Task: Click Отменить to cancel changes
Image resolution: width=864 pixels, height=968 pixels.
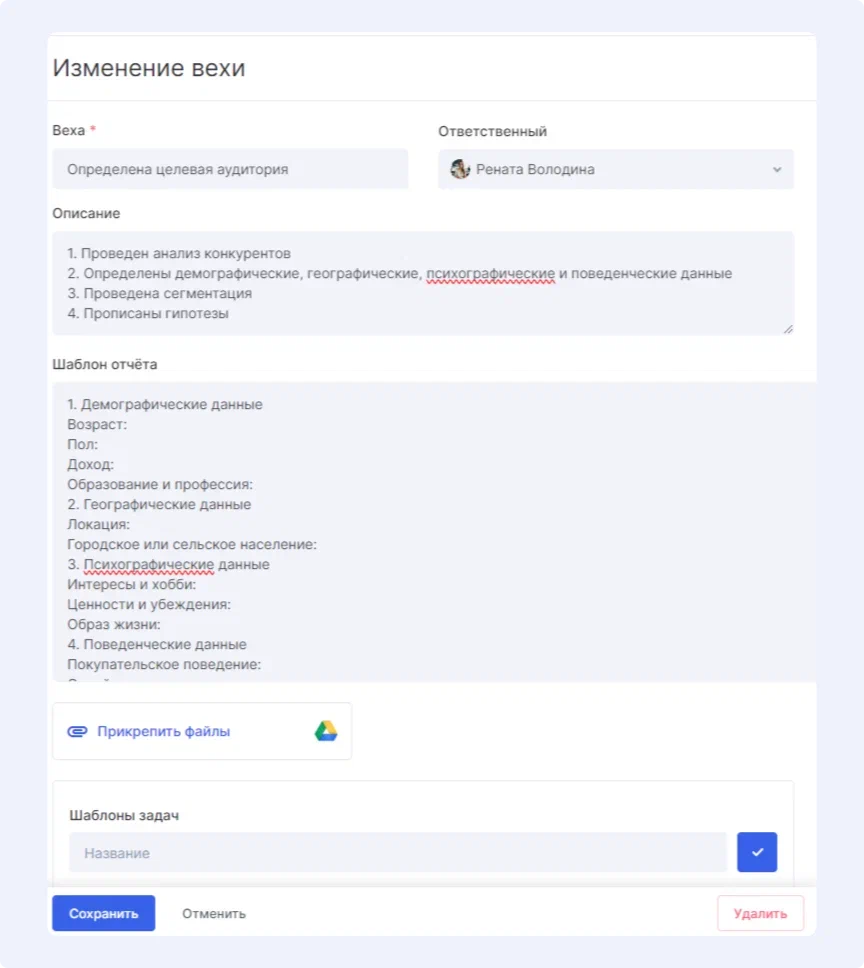Action: 213,912
